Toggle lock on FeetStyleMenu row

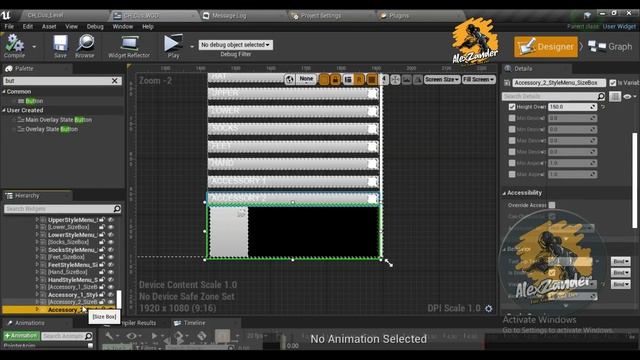[x=102, y=264]
